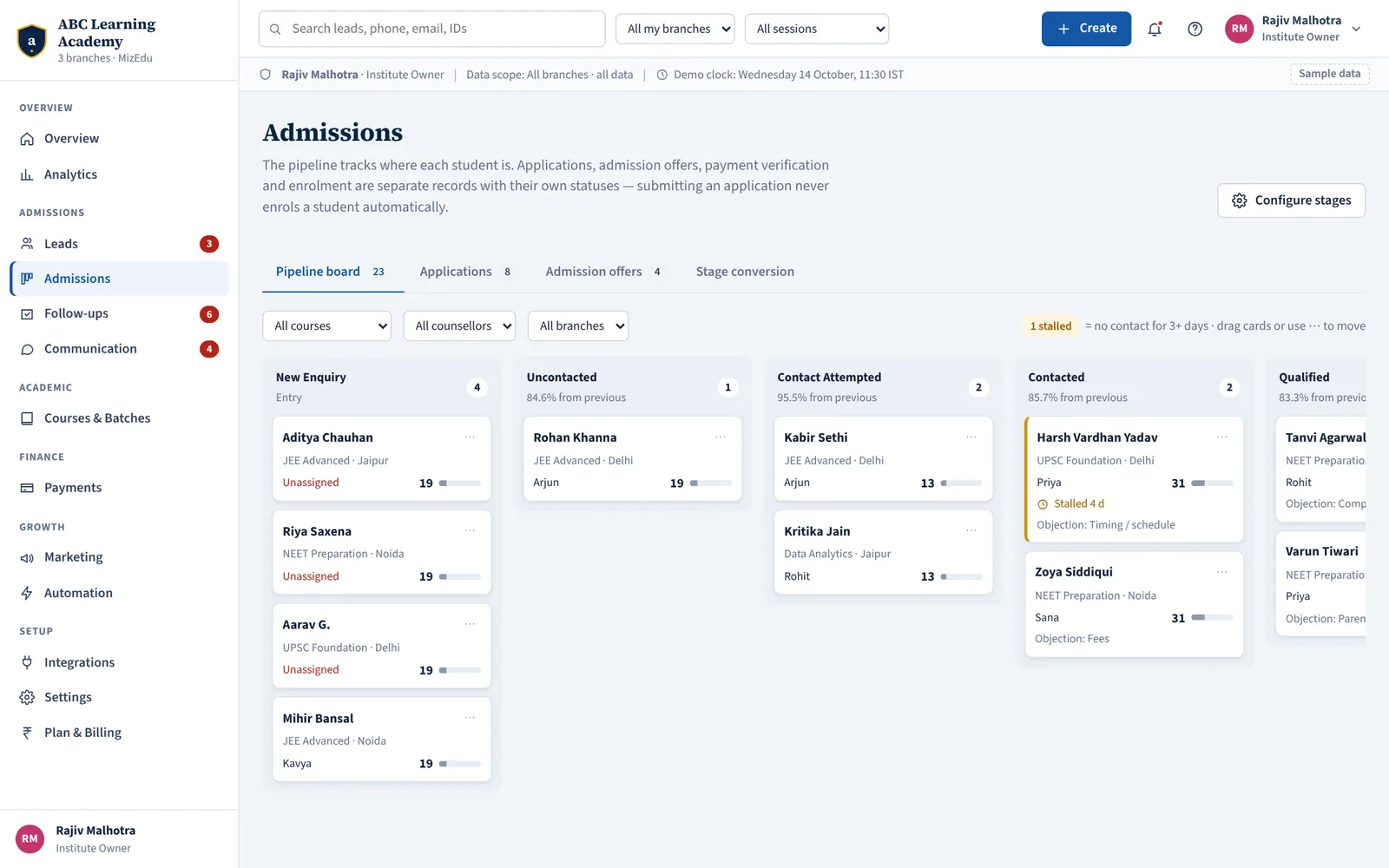This screenshot has width=1389, height=868.
Task: Open the All courses filter dropdown
Action: 327,326
